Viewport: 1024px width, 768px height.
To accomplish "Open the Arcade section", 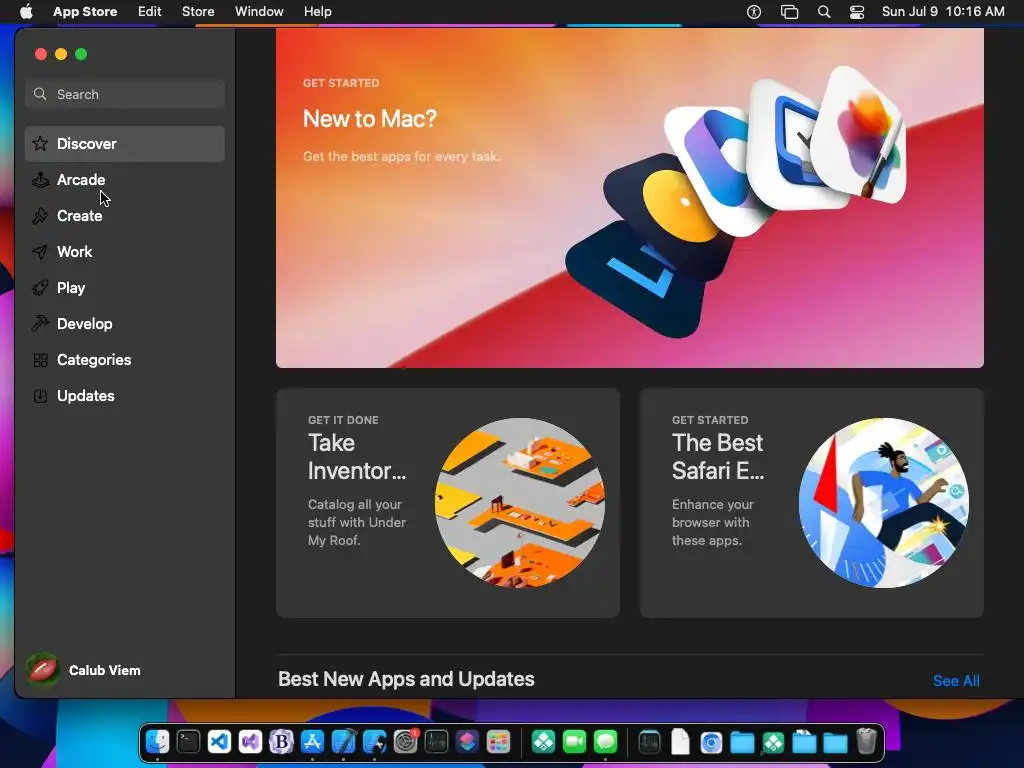I will click(125, 180).
